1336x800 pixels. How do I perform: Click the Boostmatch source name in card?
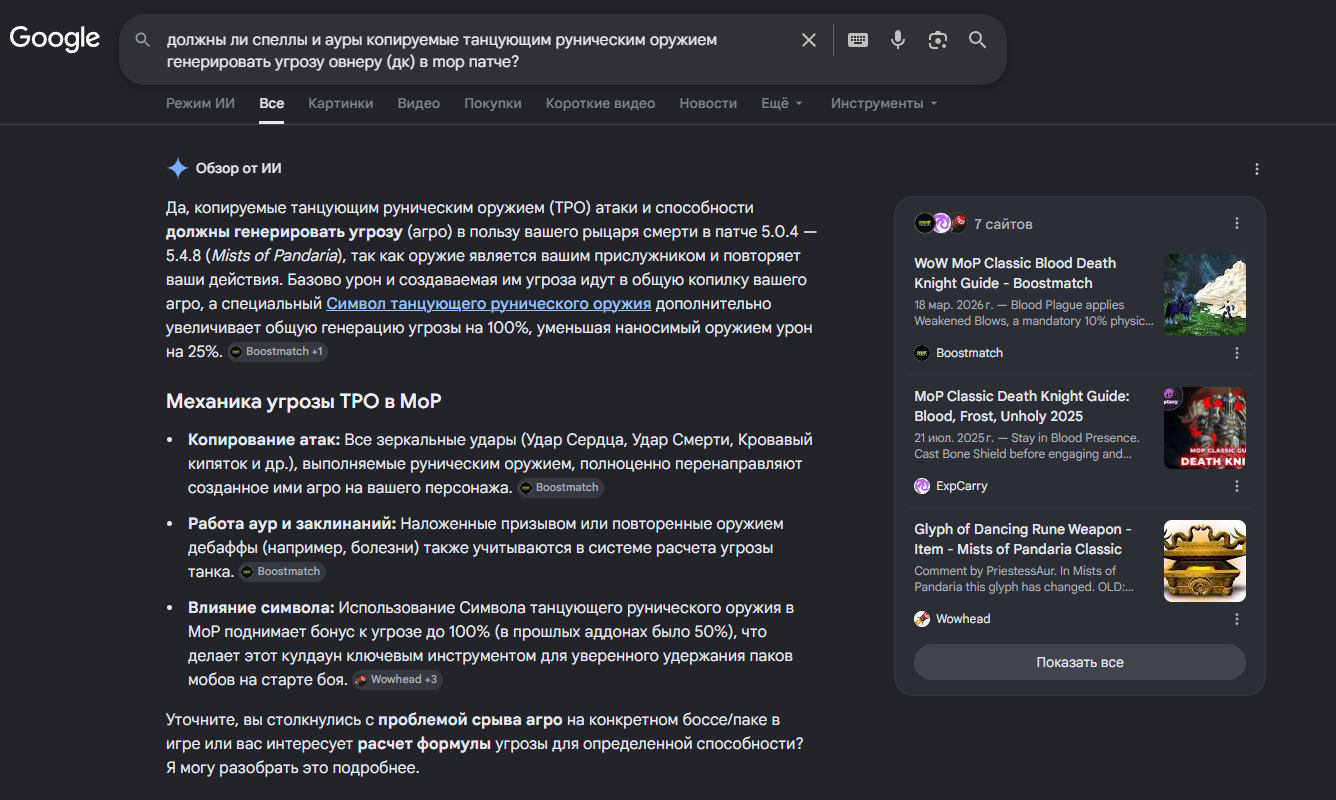(970, 353)
